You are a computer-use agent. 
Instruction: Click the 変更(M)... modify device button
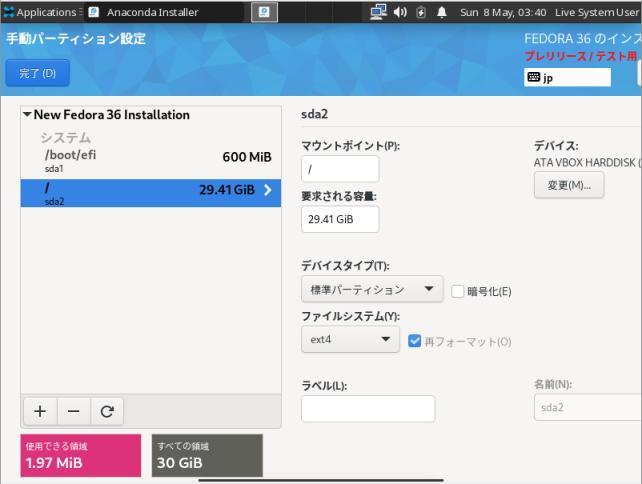point(569,185)
